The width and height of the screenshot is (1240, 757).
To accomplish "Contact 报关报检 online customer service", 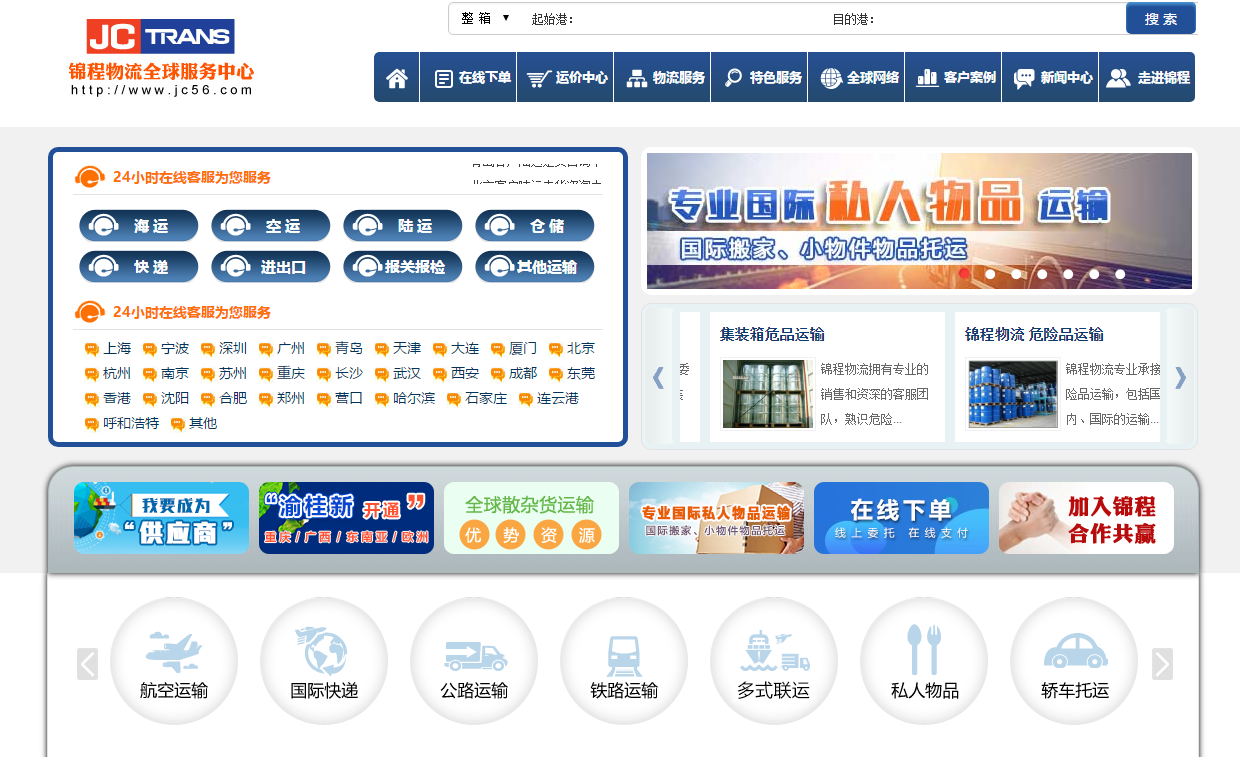I will click(403, 267).
